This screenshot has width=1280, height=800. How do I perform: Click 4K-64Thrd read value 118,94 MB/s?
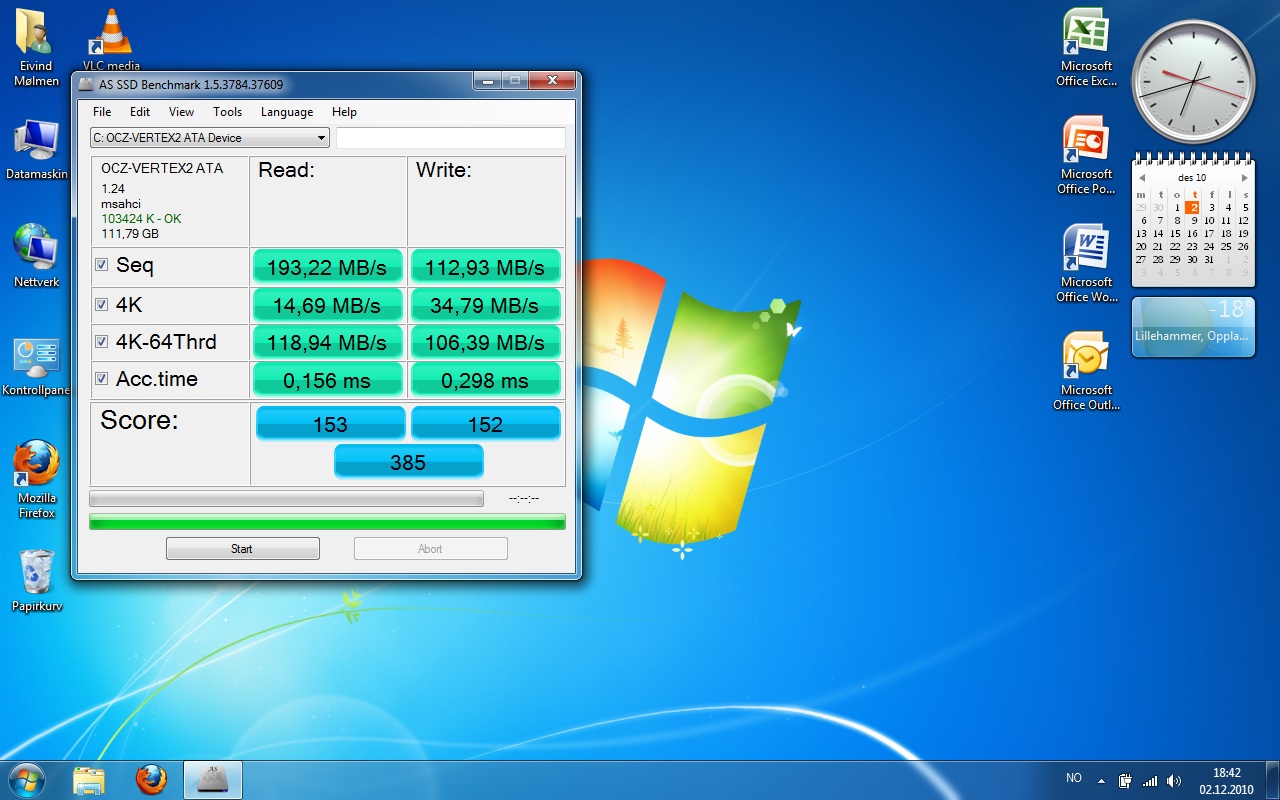point(329,342)
